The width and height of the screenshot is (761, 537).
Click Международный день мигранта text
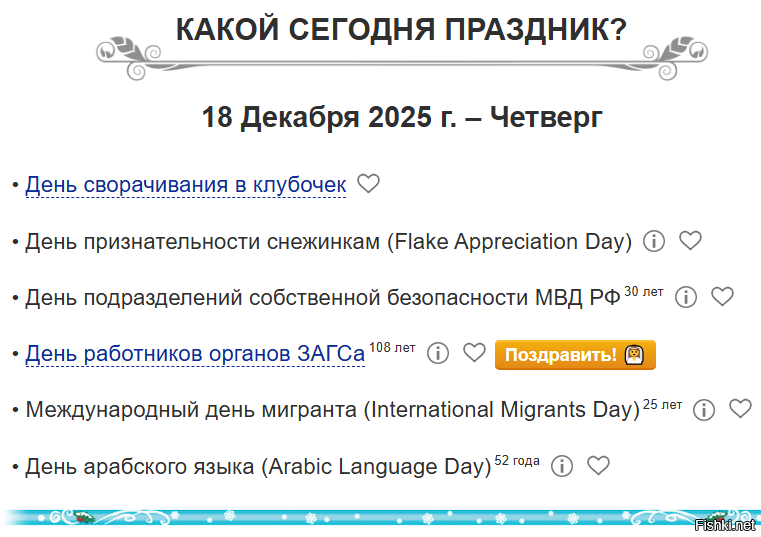point(332,410)
